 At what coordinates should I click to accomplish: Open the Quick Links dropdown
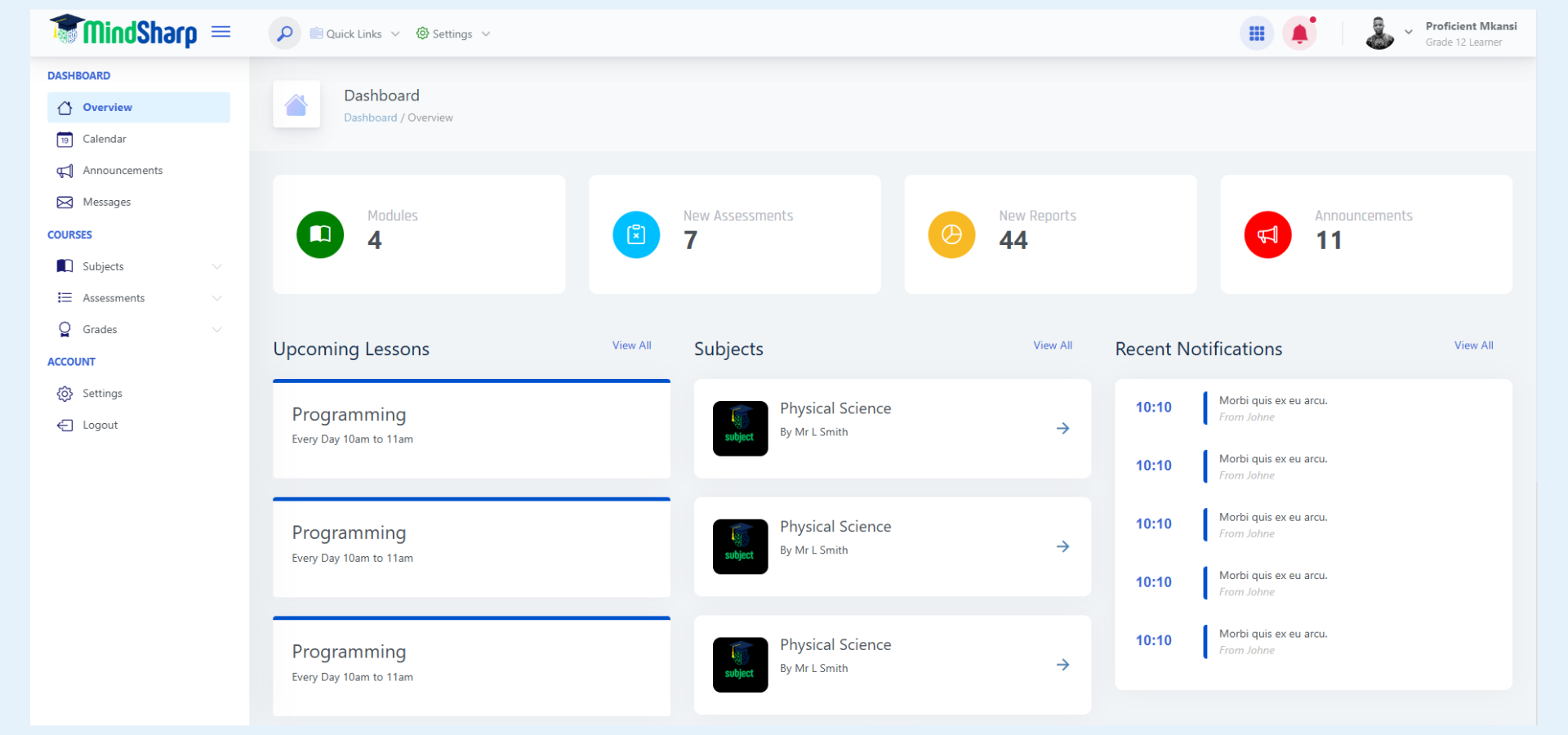point(355,33)
